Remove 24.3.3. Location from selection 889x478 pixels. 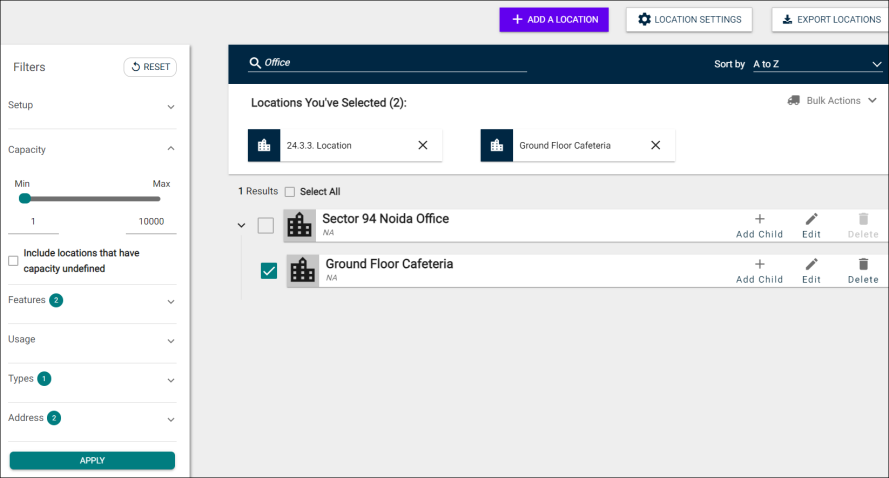[423, 145]
